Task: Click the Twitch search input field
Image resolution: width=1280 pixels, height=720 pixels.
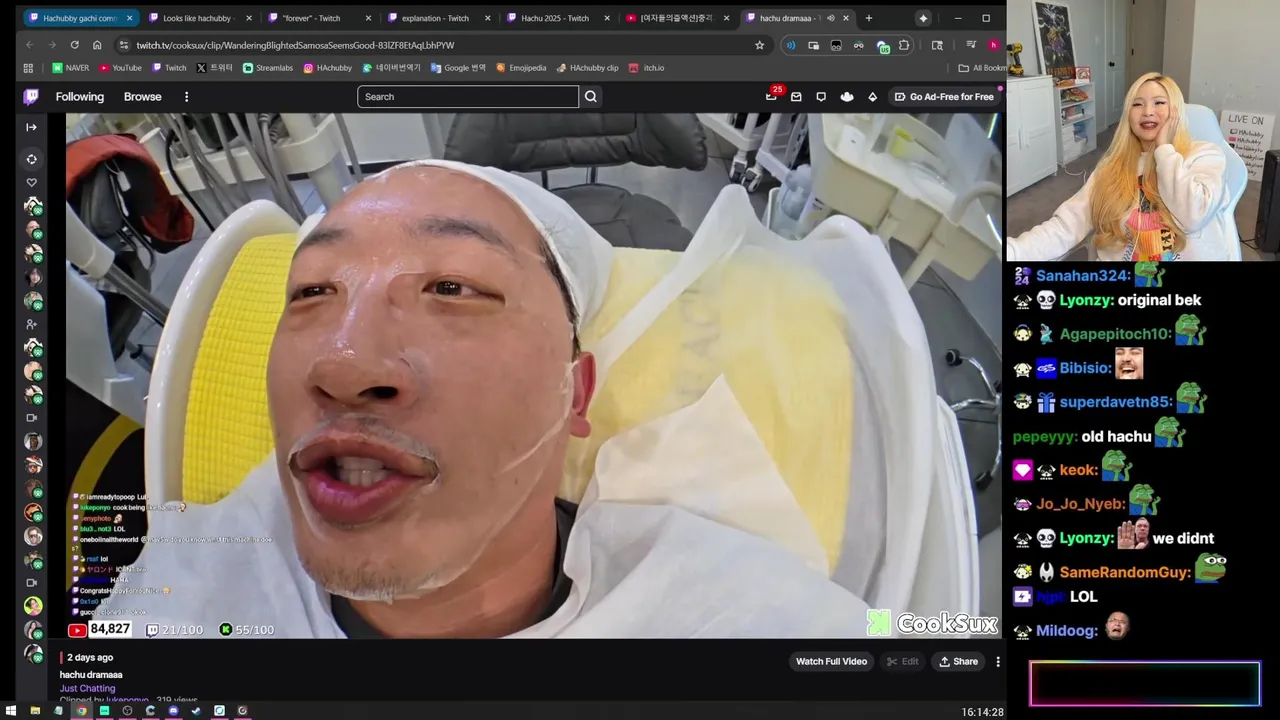Action: pos(468,97)
